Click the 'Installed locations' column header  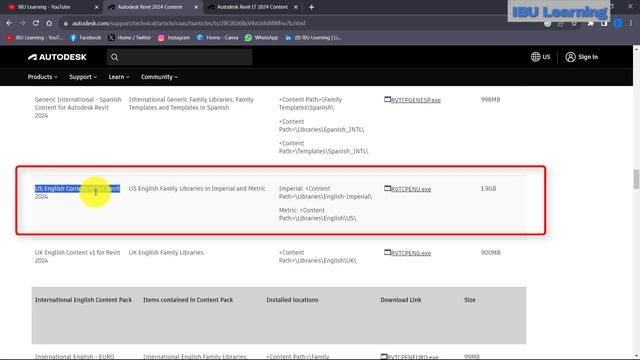(292, 300)
